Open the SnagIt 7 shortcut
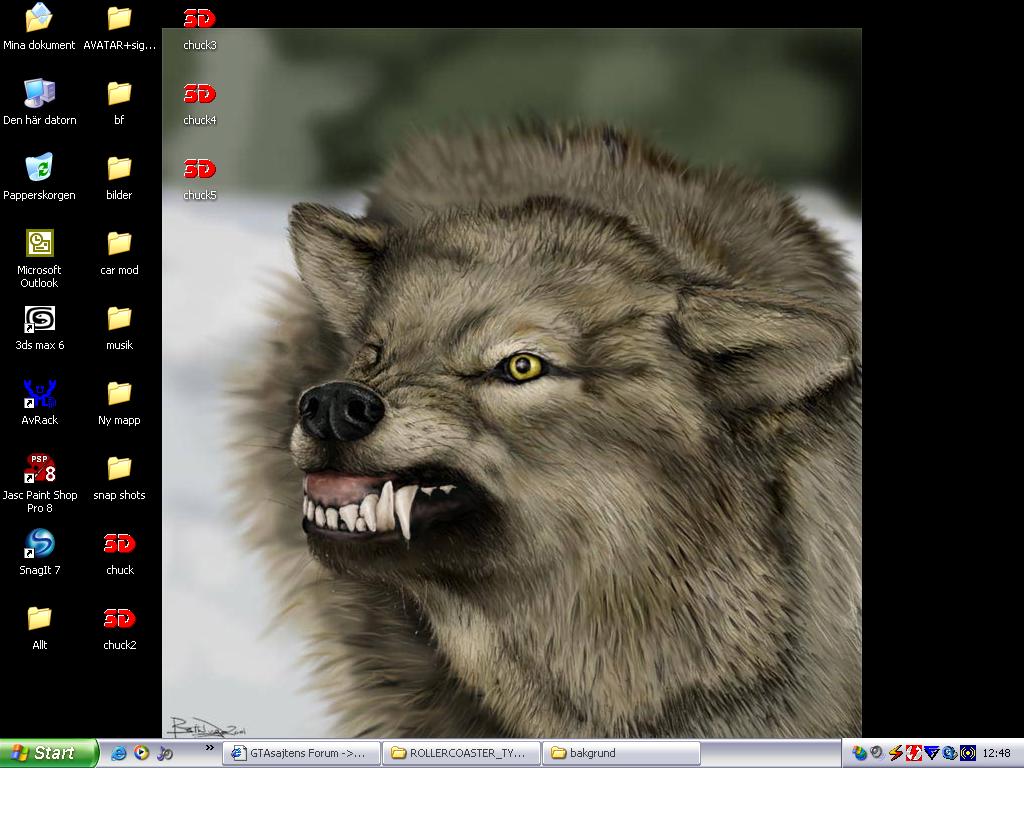The width and height of the screenshot is (1024, 822). (39, 545)
